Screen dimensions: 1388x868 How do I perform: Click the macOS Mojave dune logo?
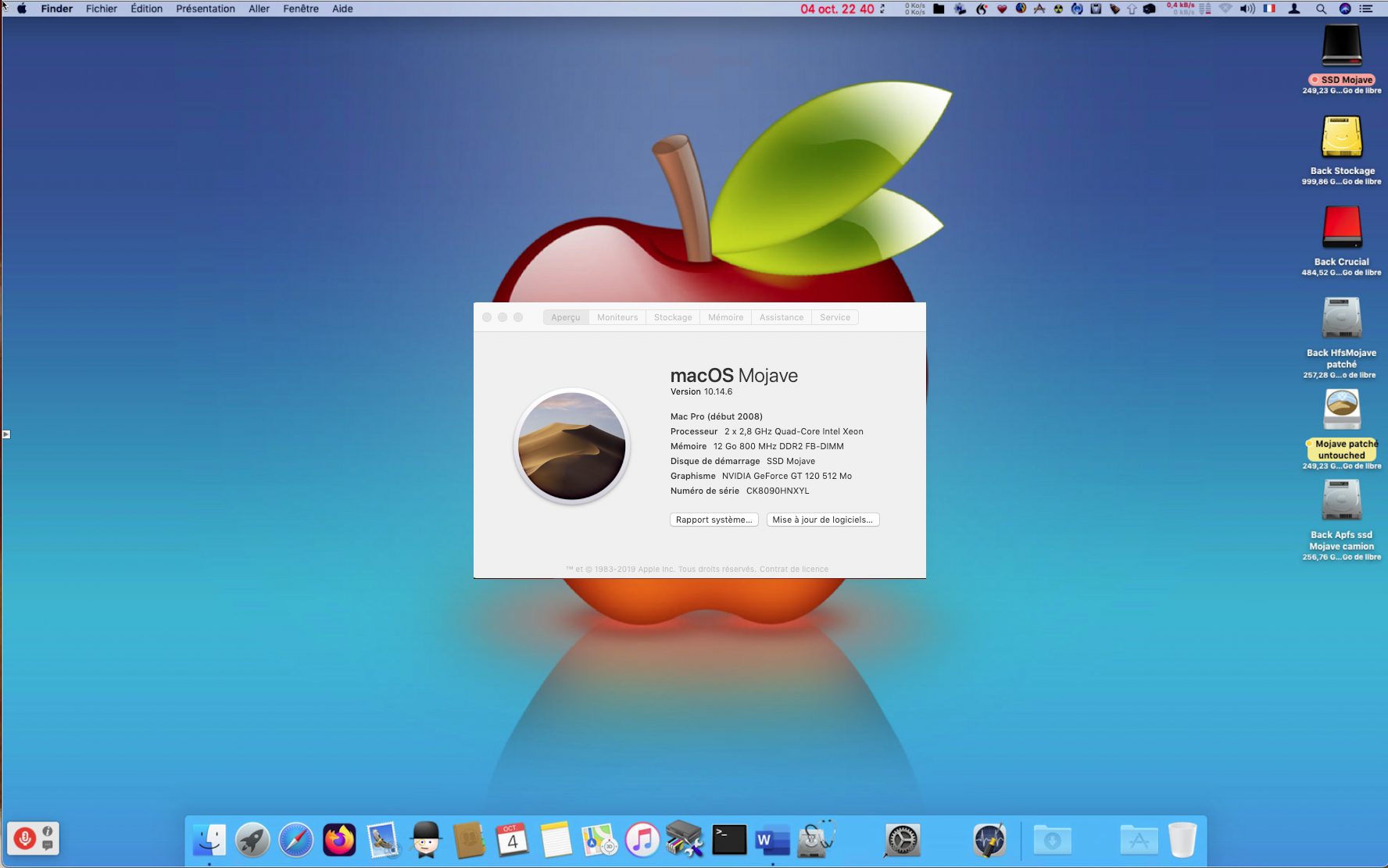click(571, 446)
